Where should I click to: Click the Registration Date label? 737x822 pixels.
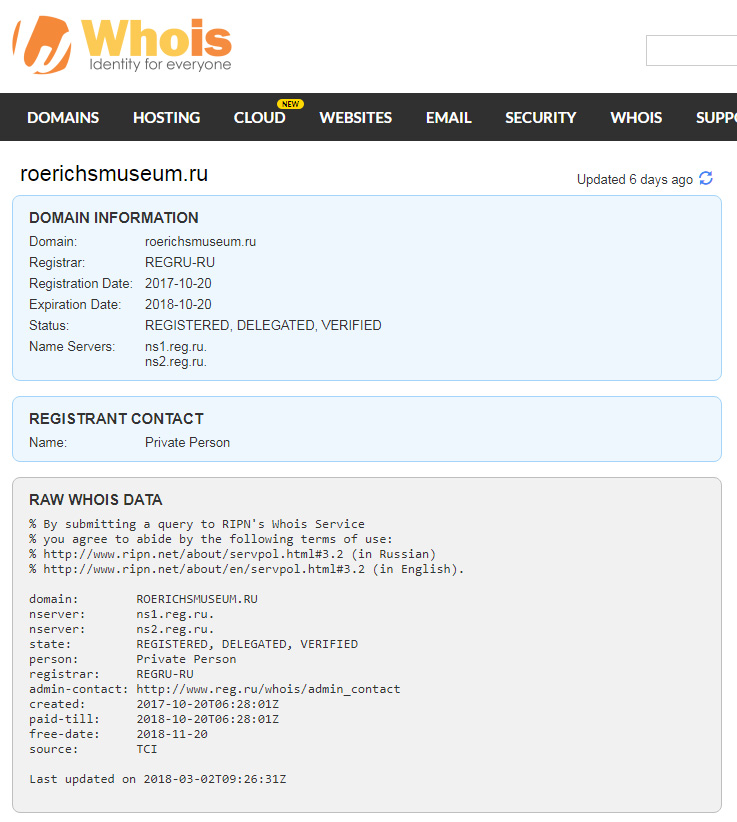tap(81, 284)
